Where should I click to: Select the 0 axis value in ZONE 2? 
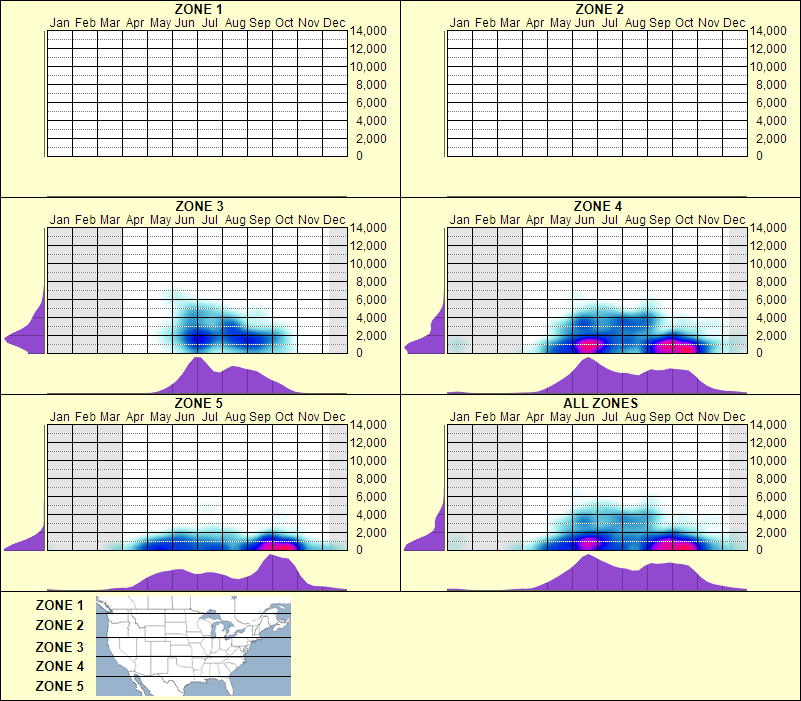click(x=762, y=157)
